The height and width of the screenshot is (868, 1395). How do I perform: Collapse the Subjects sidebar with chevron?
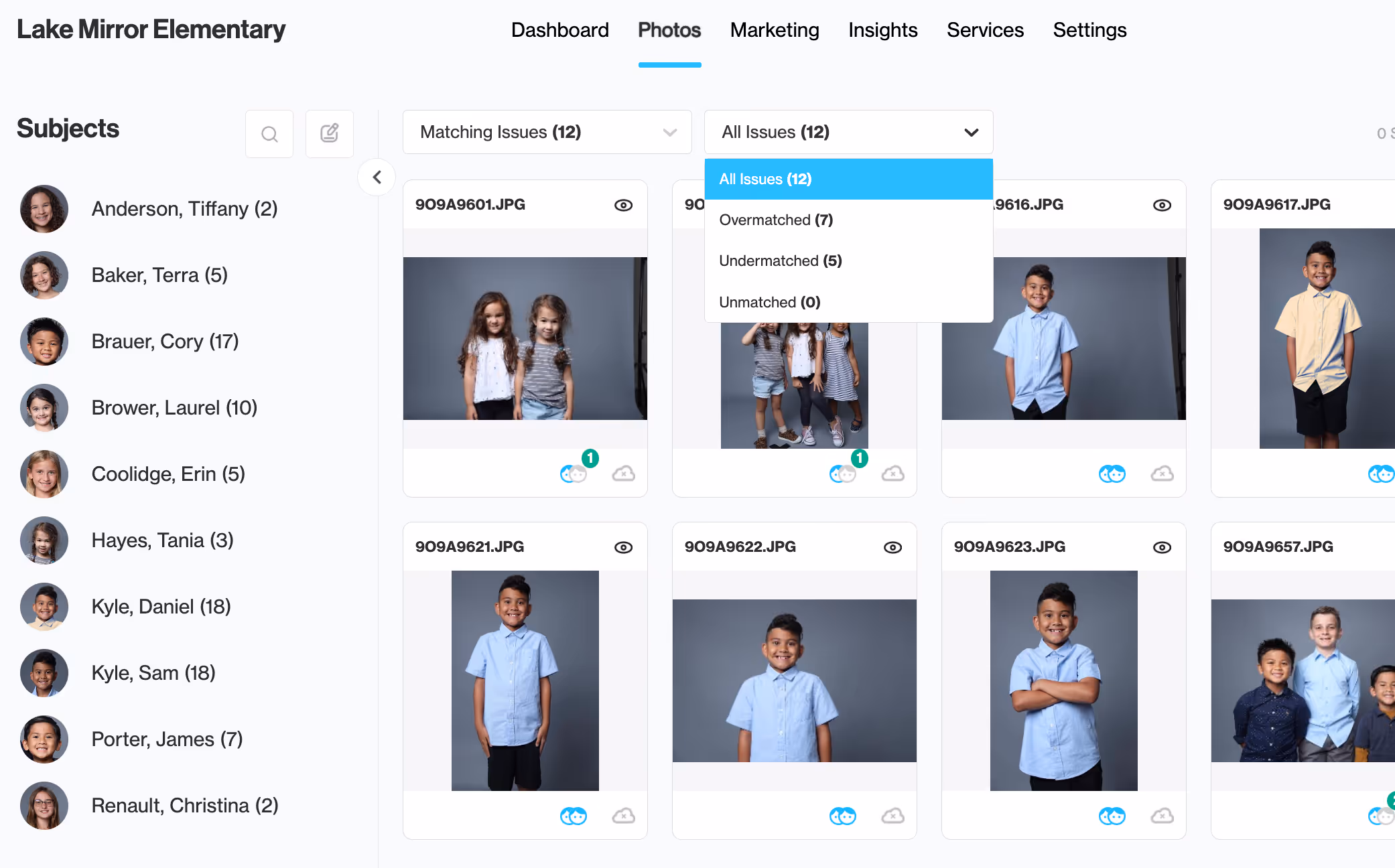pyautogui.click(x=377, y=177)
